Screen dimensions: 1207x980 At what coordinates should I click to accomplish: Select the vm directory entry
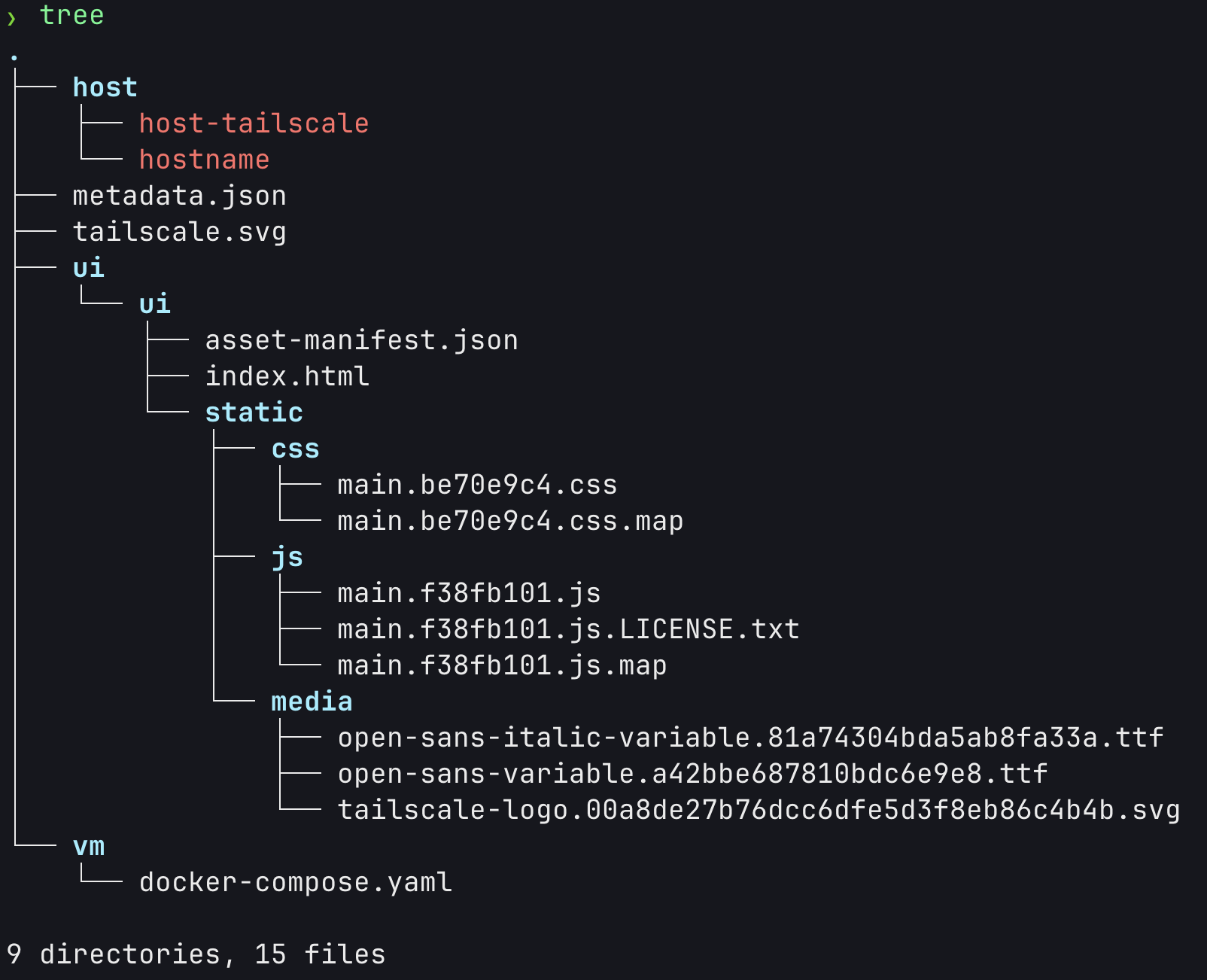tap(88, 846)
